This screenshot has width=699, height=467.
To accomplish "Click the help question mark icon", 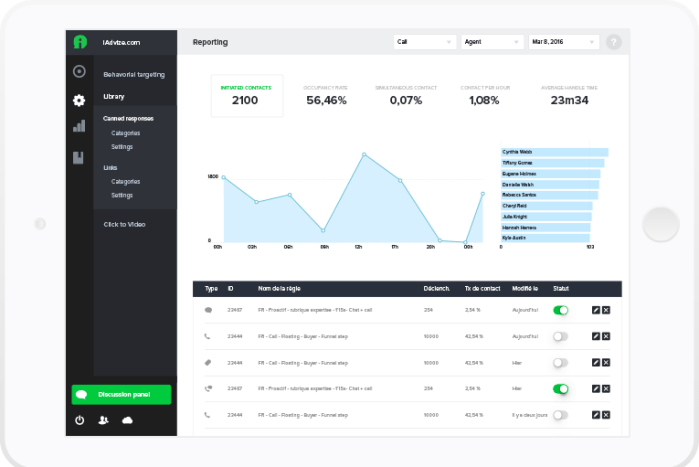I will (x=613, y=42).
